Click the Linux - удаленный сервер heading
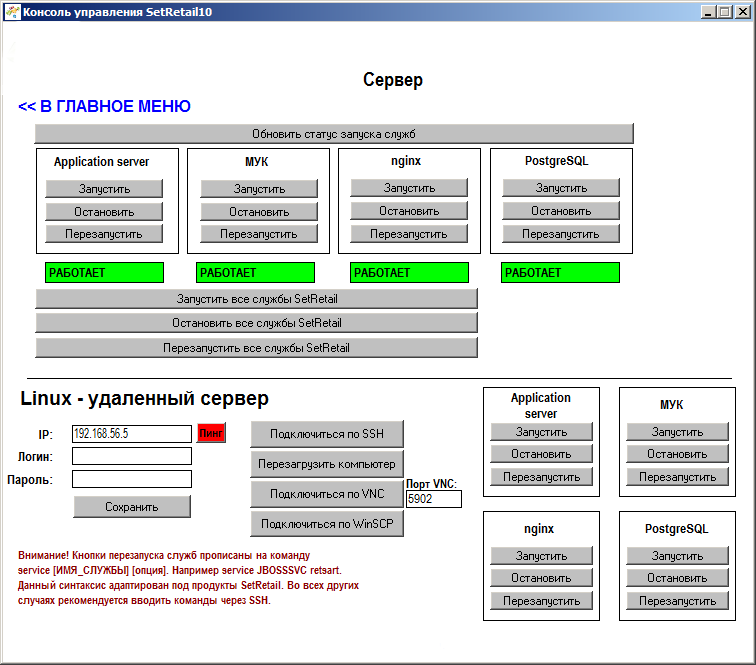Viewport: 756px width, 665px height. tap(144, 398)
